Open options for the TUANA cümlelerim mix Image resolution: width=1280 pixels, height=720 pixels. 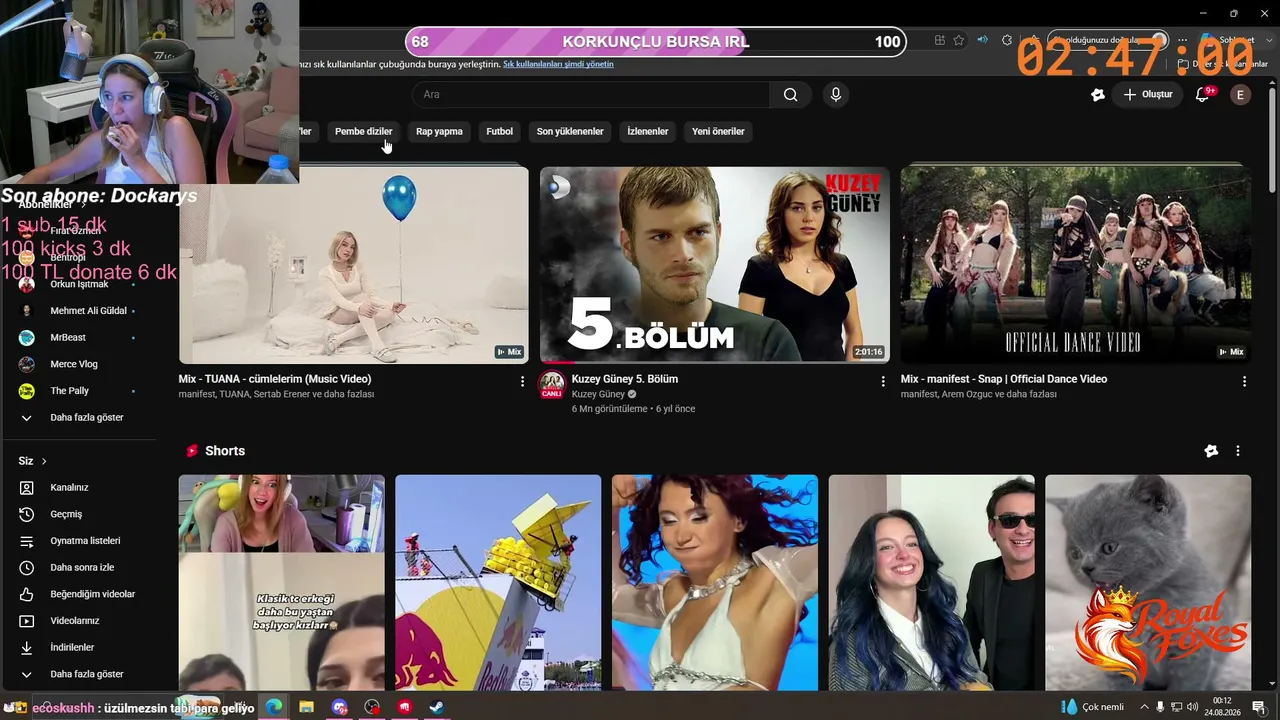click(x=522, y=381)
